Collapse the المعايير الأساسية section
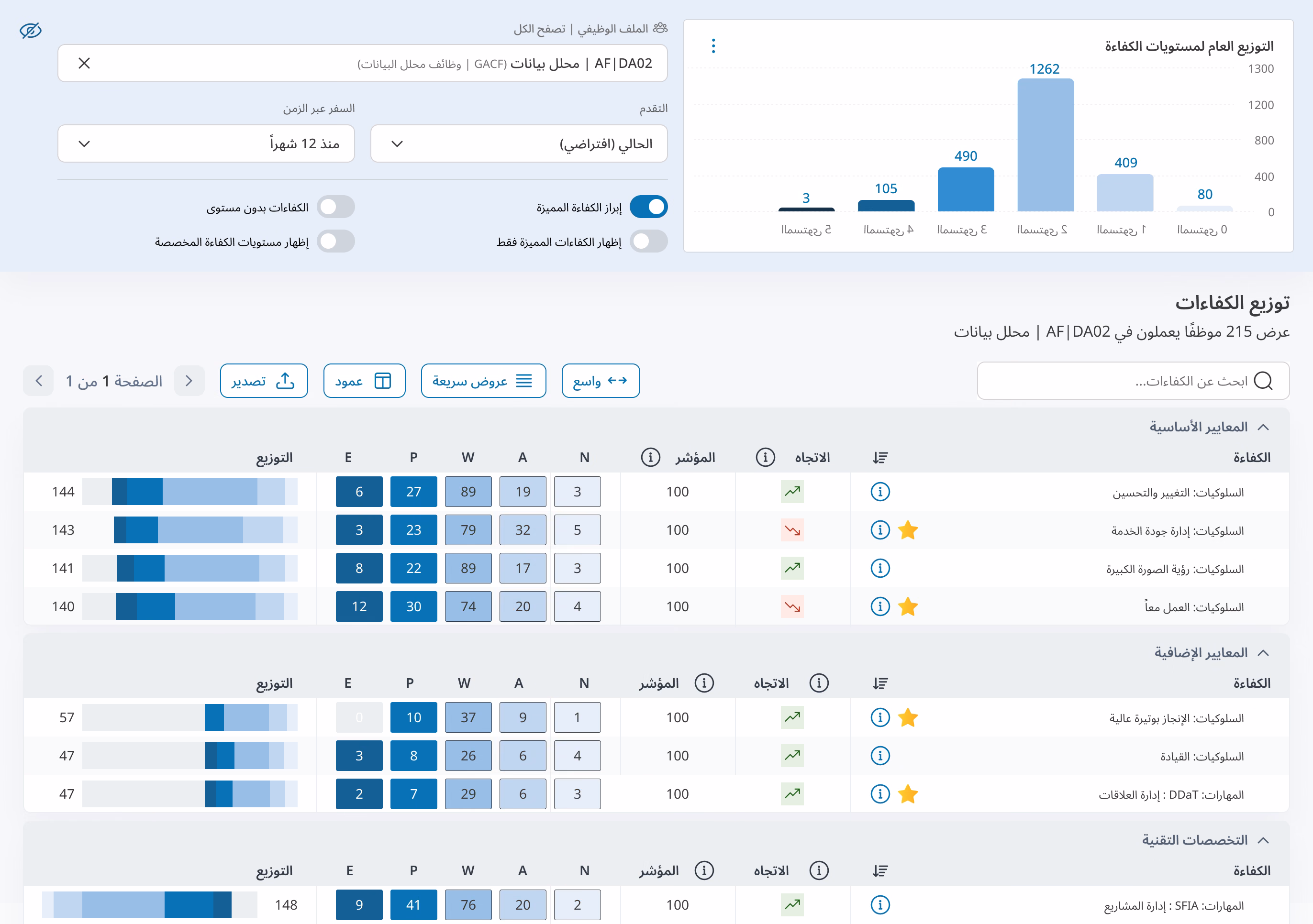This screenshot has height=924, width=1313. click(1264, 427)
